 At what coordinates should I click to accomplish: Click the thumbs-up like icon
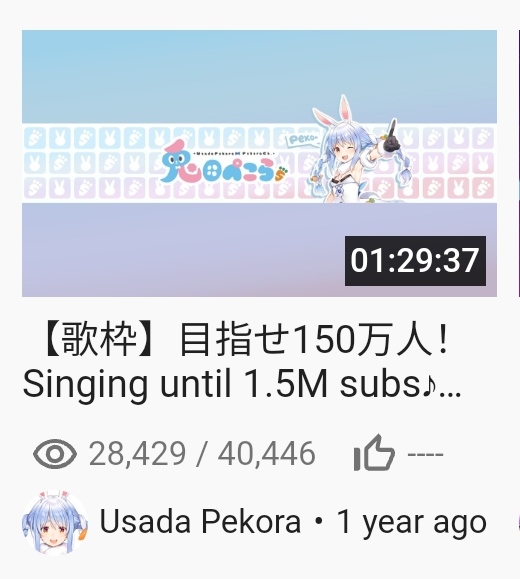(374, 453)
